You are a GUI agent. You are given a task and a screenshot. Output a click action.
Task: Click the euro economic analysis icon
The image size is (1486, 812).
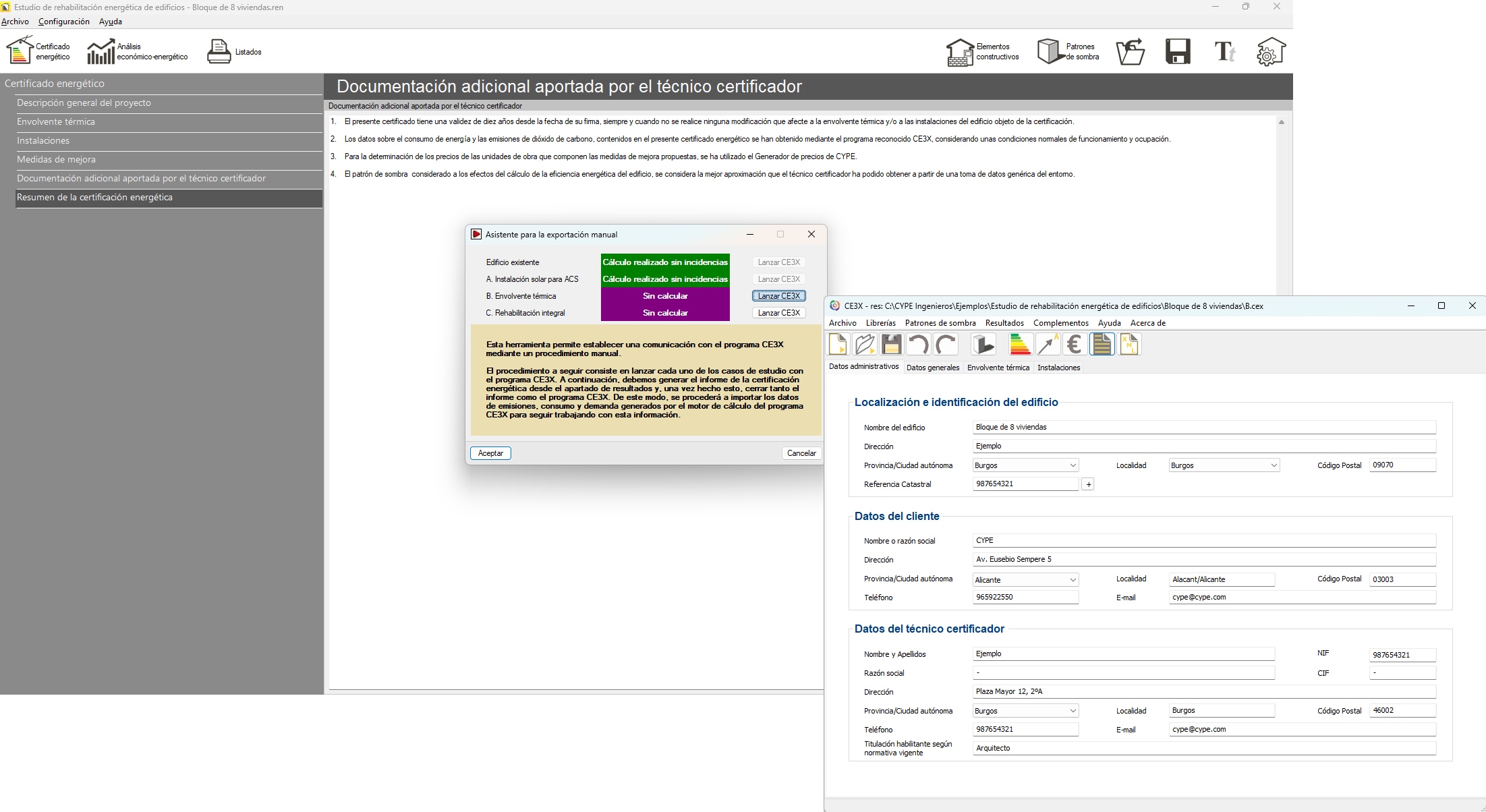coord(1075,345)
